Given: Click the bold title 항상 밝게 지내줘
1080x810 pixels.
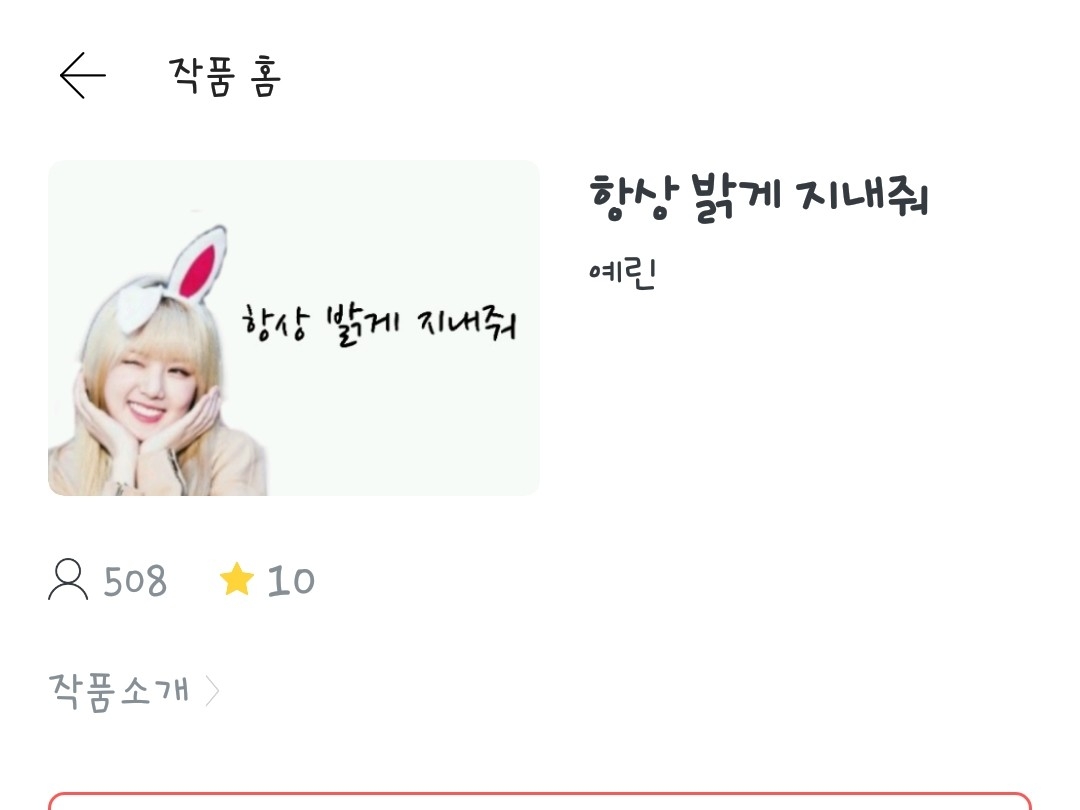Looking at the screenshot, I should click(759, 198).
